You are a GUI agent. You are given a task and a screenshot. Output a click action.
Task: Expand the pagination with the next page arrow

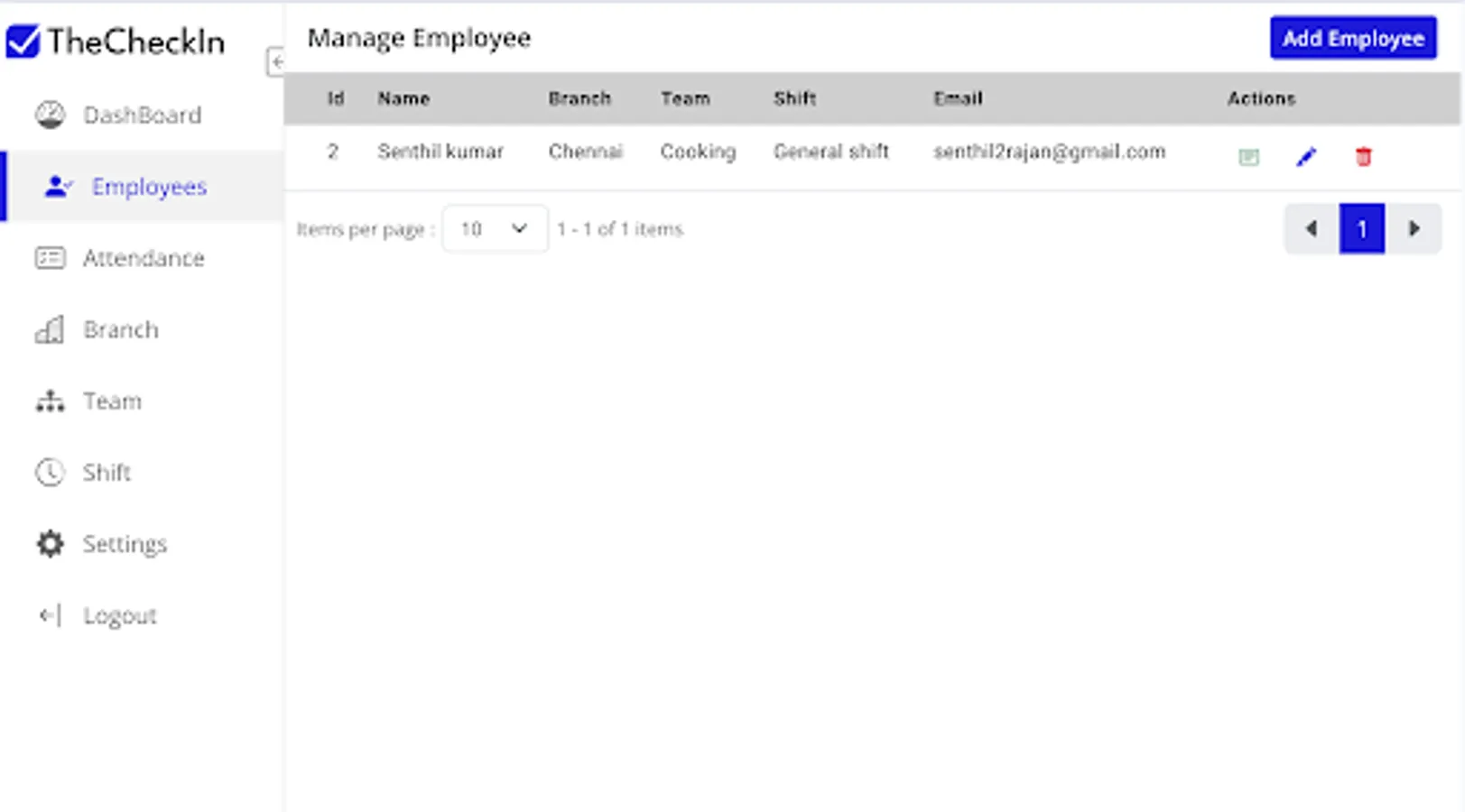coord(1414,228)
